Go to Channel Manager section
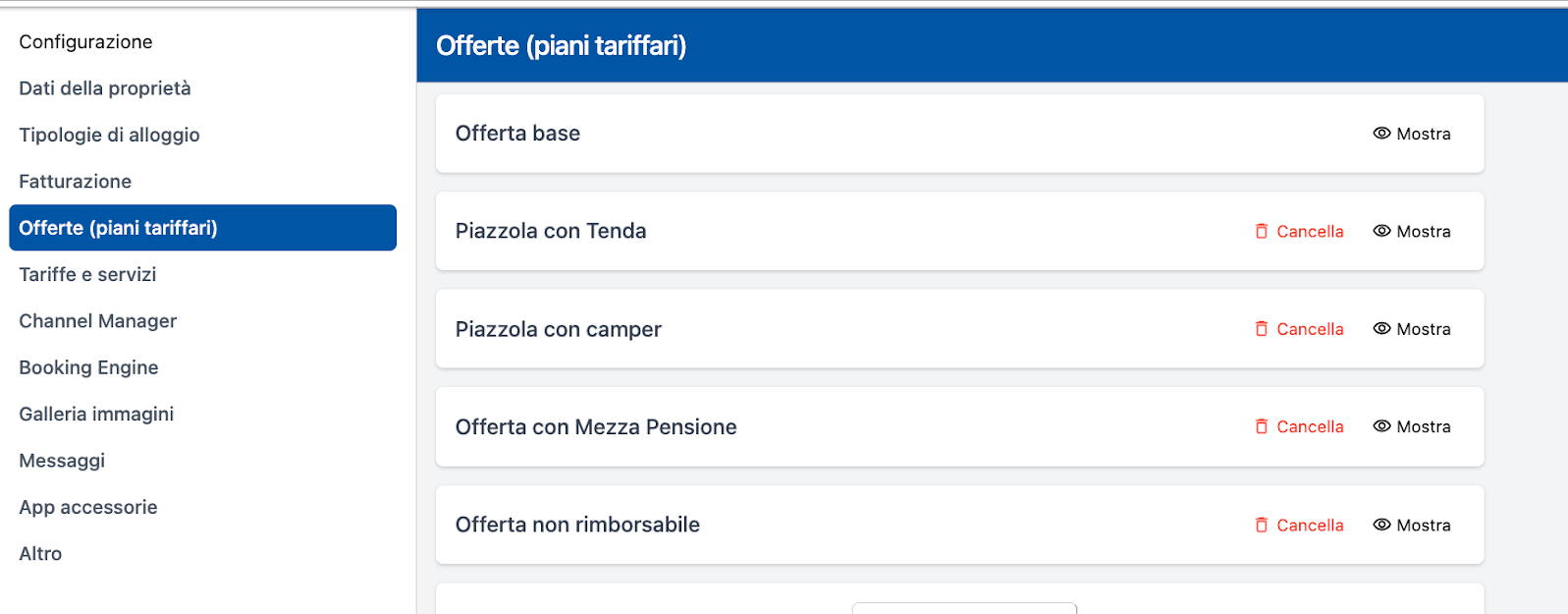Screen dimensions: 1568x614 97,321
